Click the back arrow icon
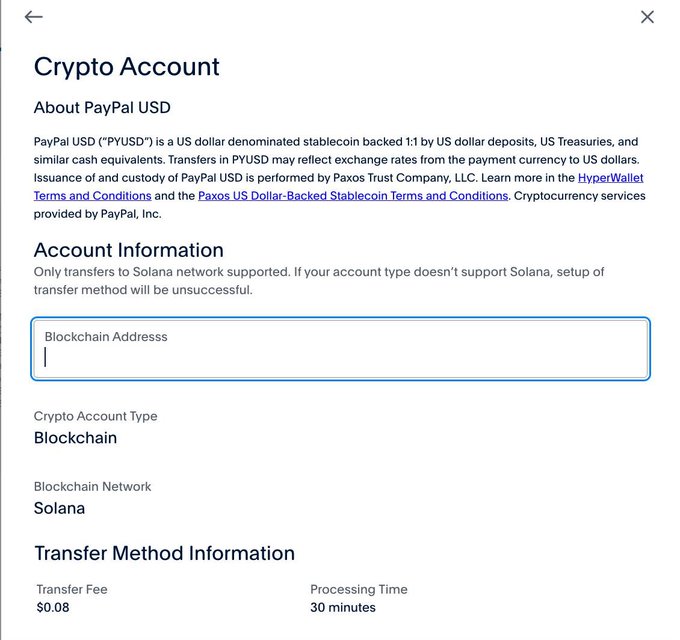680x640 pixels. point(34,17)
